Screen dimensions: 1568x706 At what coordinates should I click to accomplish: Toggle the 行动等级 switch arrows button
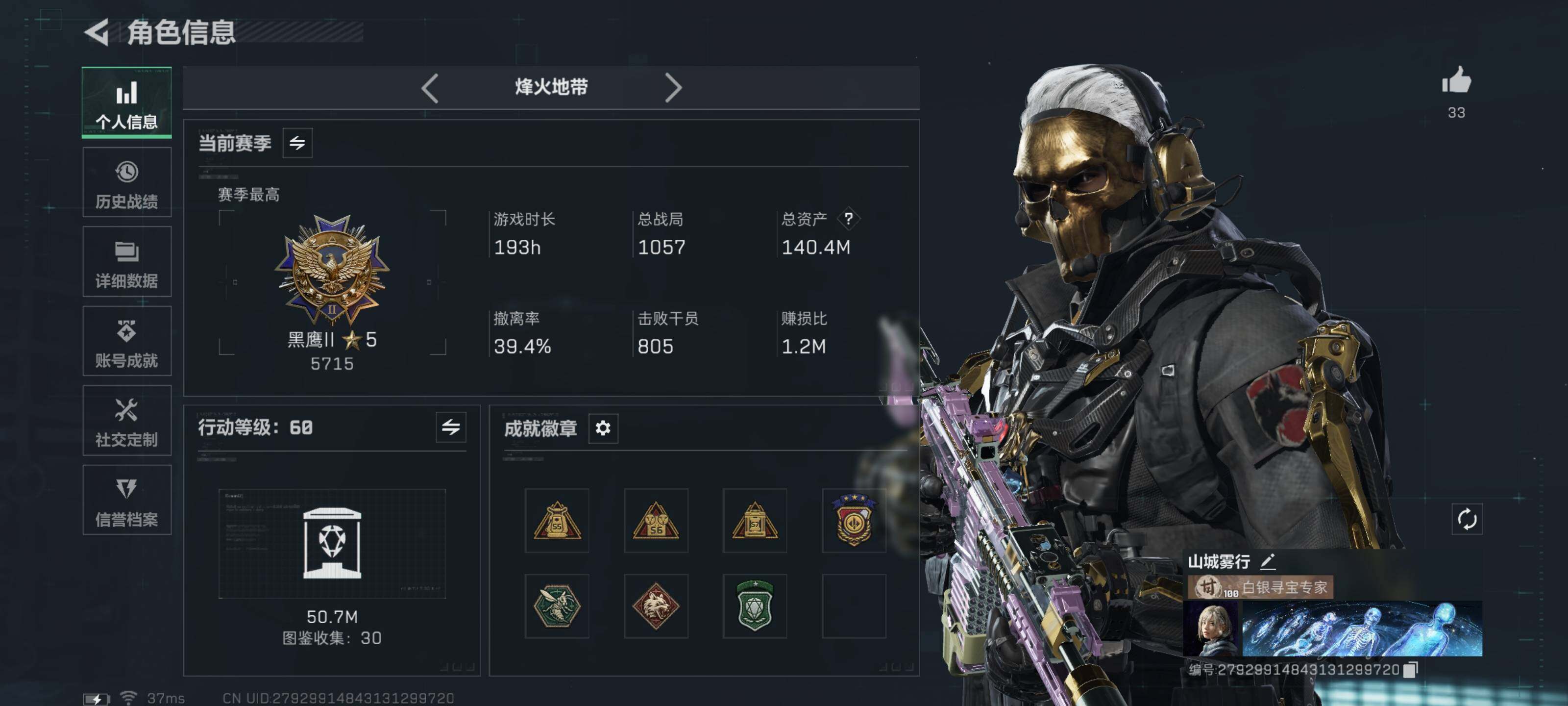point(450,427)
